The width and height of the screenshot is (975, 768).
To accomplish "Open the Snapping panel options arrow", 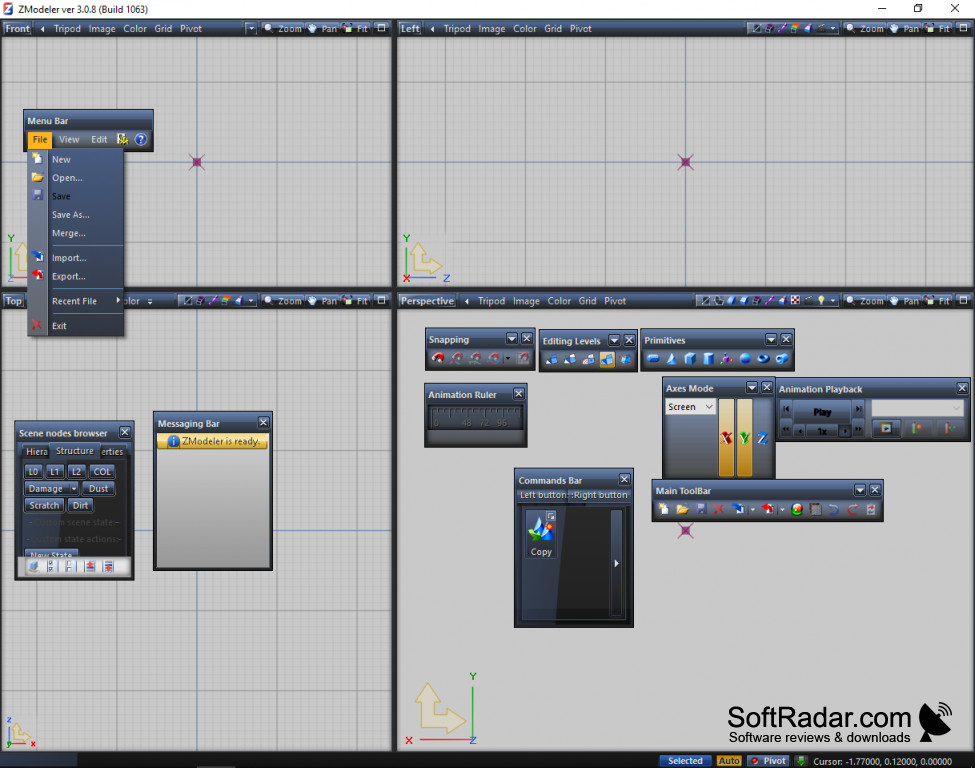I will (512, 338).
